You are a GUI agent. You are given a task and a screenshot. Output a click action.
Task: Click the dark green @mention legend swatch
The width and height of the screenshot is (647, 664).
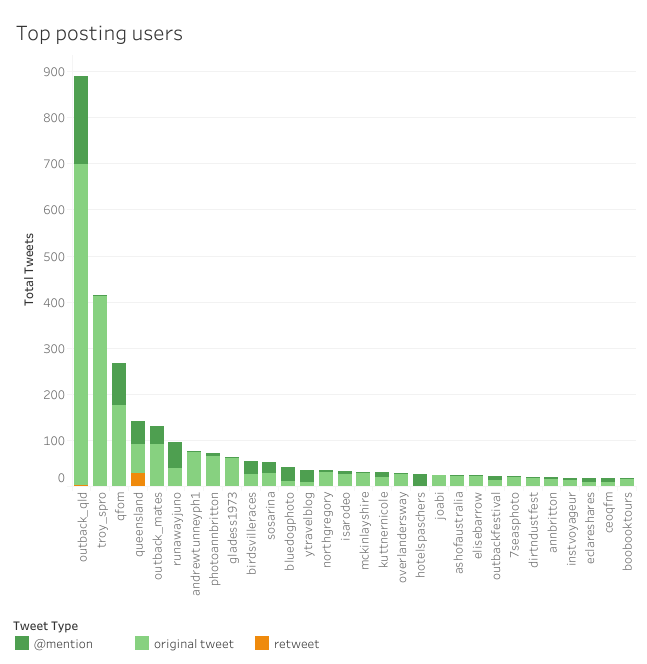click(x=22, y=644)
